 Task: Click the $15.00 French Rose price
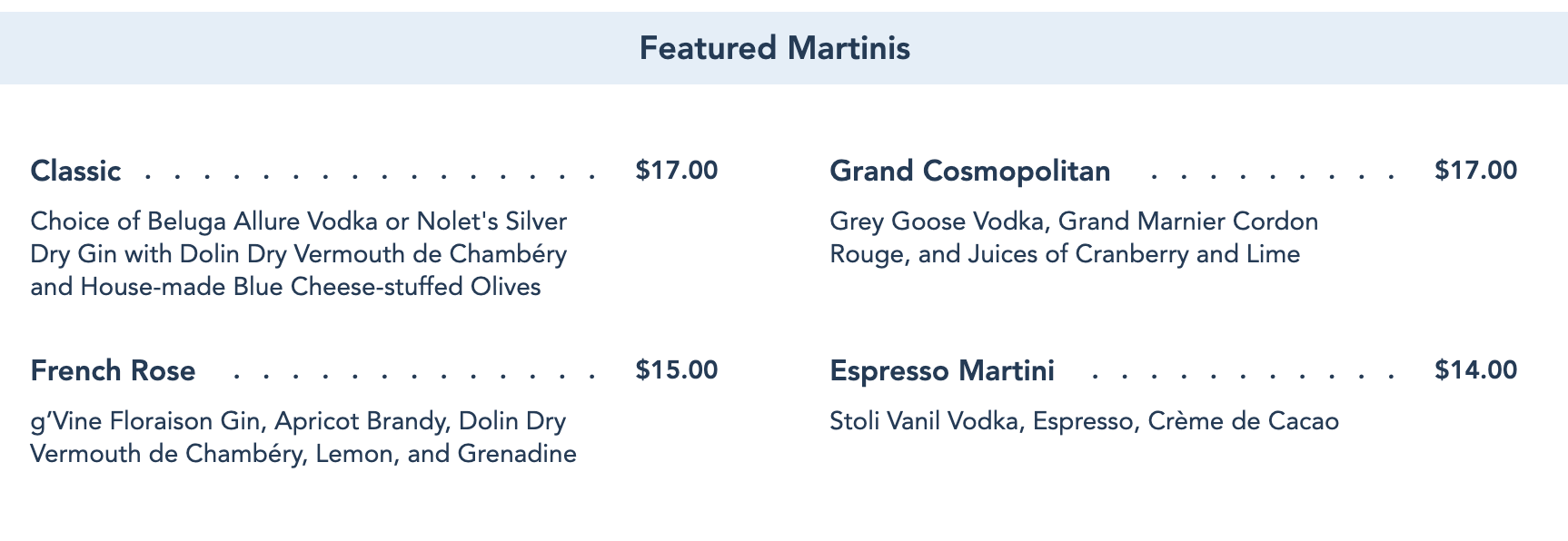pyautogui.click(x=677, y=370)
